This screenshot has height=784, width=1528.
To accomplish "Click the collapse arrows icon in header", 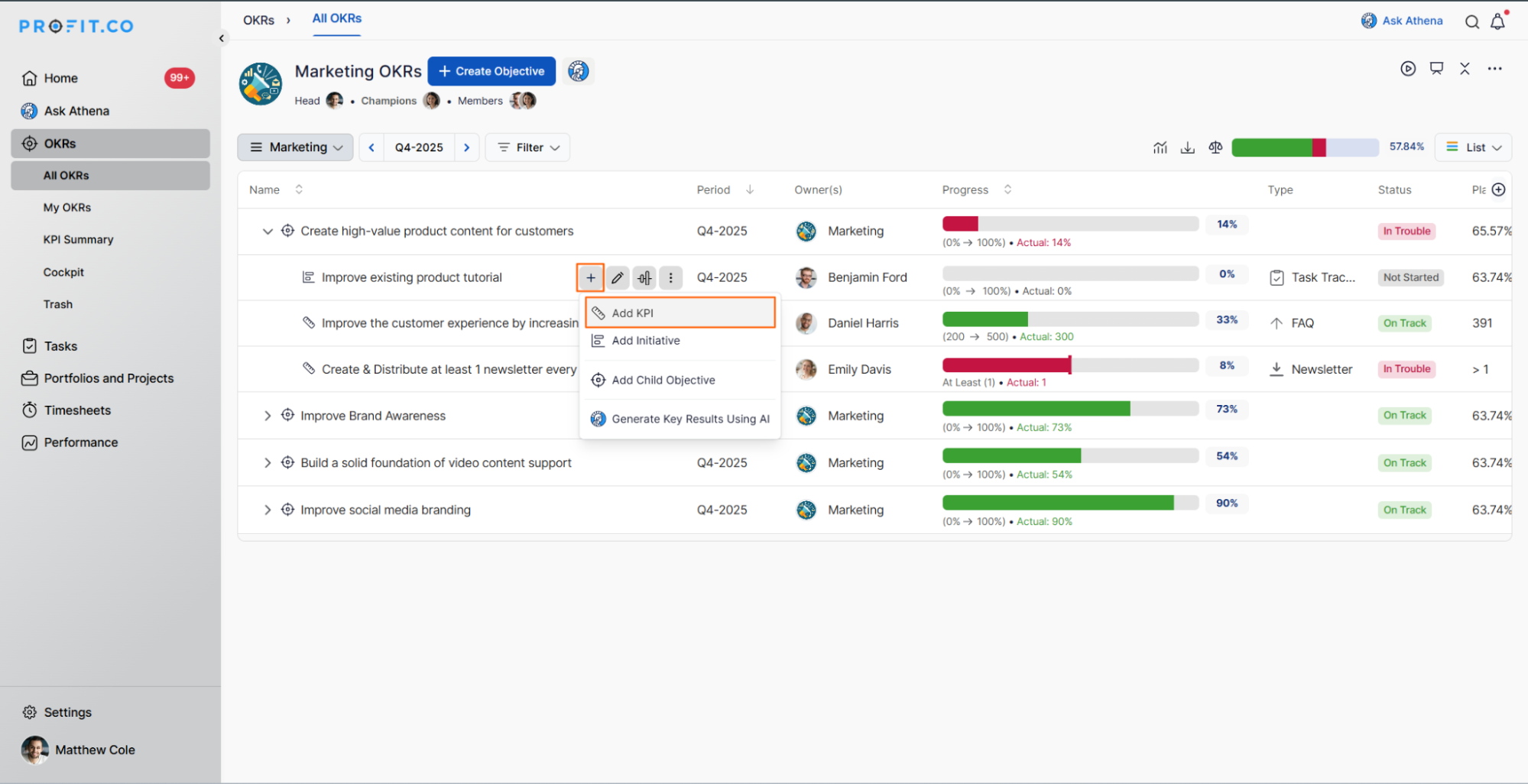I will pos(1465,69).
